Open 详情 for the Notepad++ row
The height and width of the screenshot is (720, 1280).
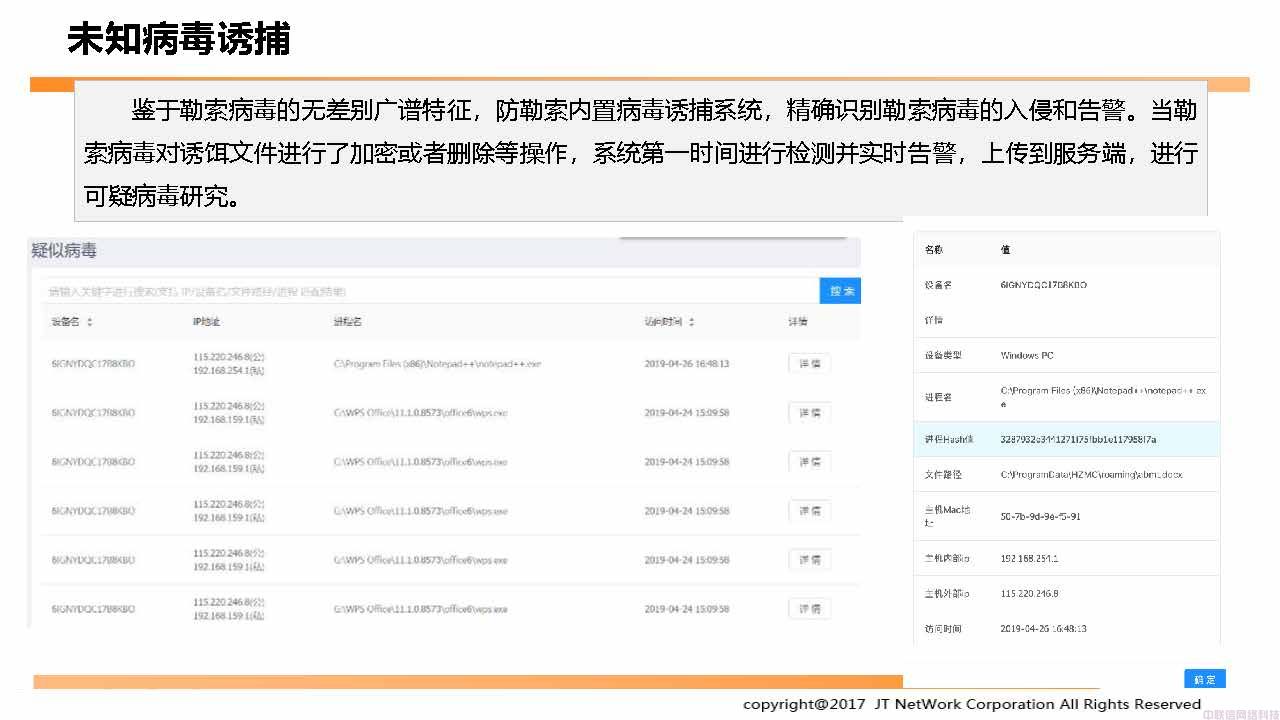809,364
